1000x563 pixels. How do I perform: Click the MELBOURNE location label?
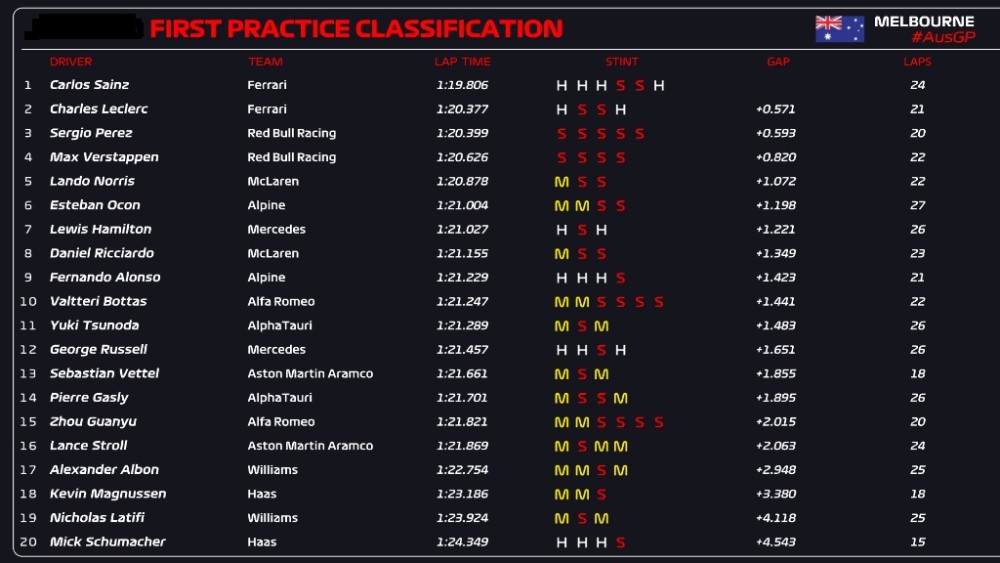pyautogui.click(x=924, y=22)
